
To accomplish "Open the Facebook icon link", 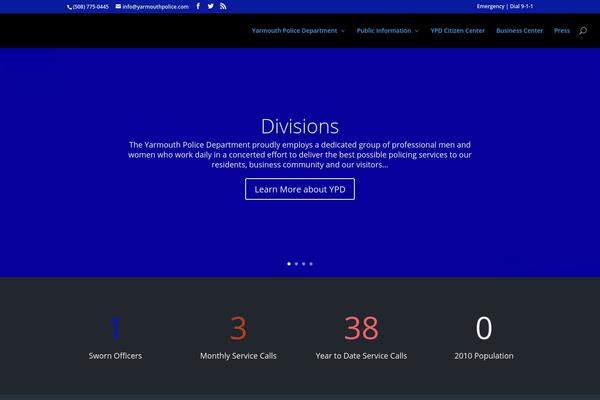I will pos(198,6).
